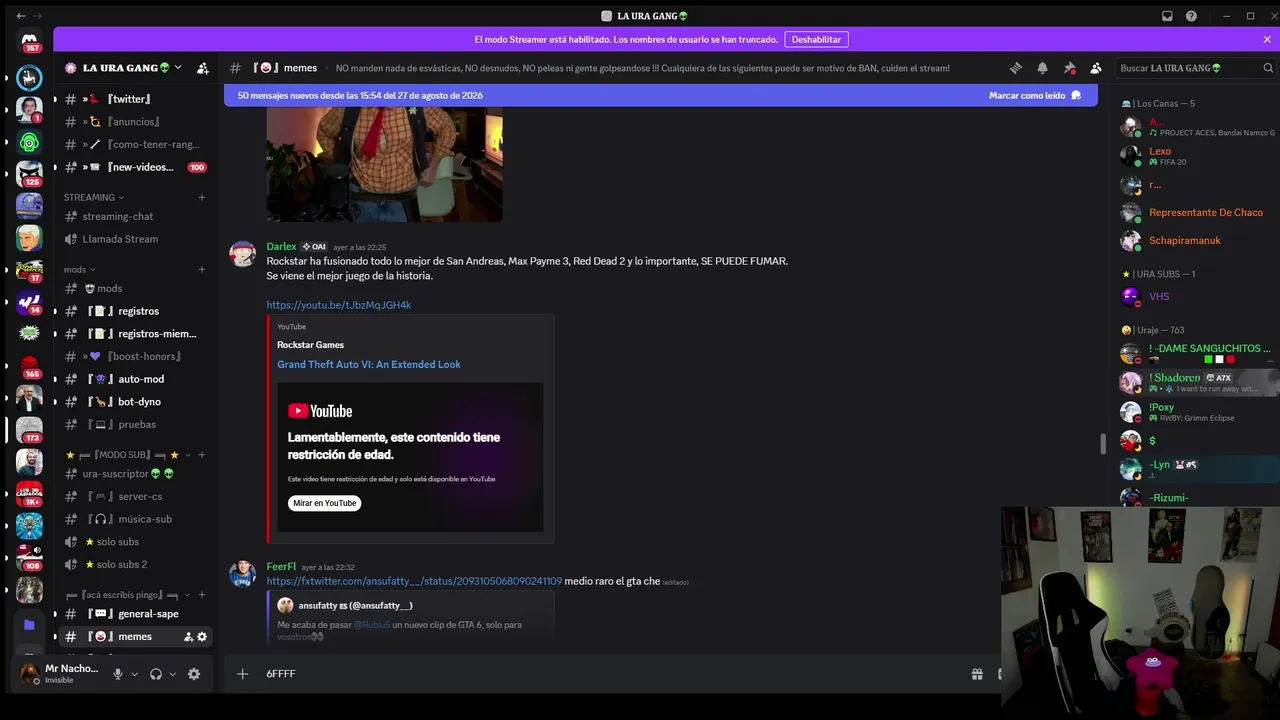Open Grand Theft Auto VI: An Extended Look link
Image resolution: width=1280 pixels, height=720 pixels.
point(369,365)
